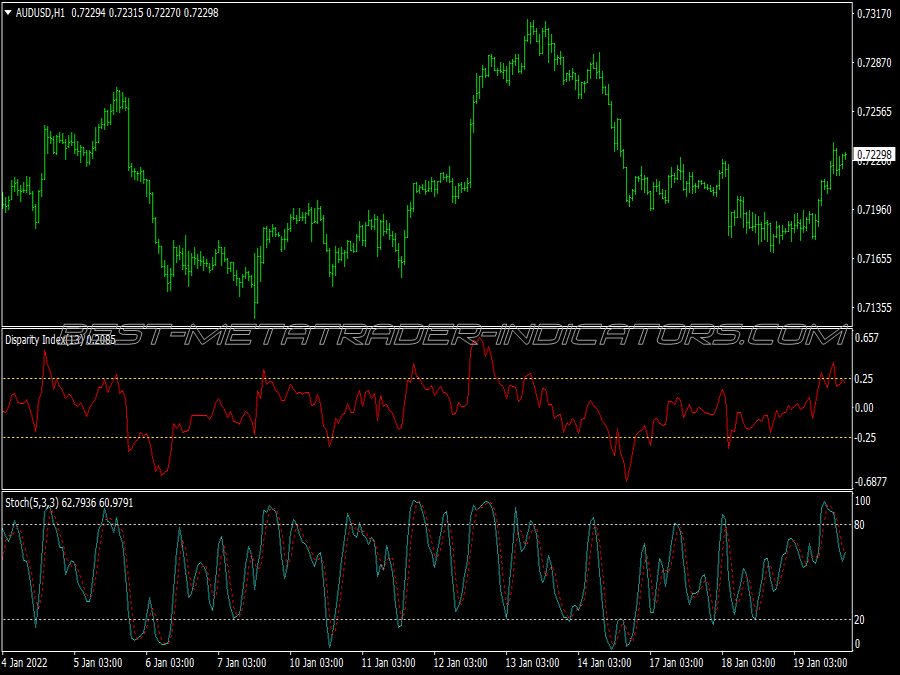The width and height of the screenshot is (900, 675).
Task: Click time axis label 7 Jan 03:00
Action: tap(242, 662)
